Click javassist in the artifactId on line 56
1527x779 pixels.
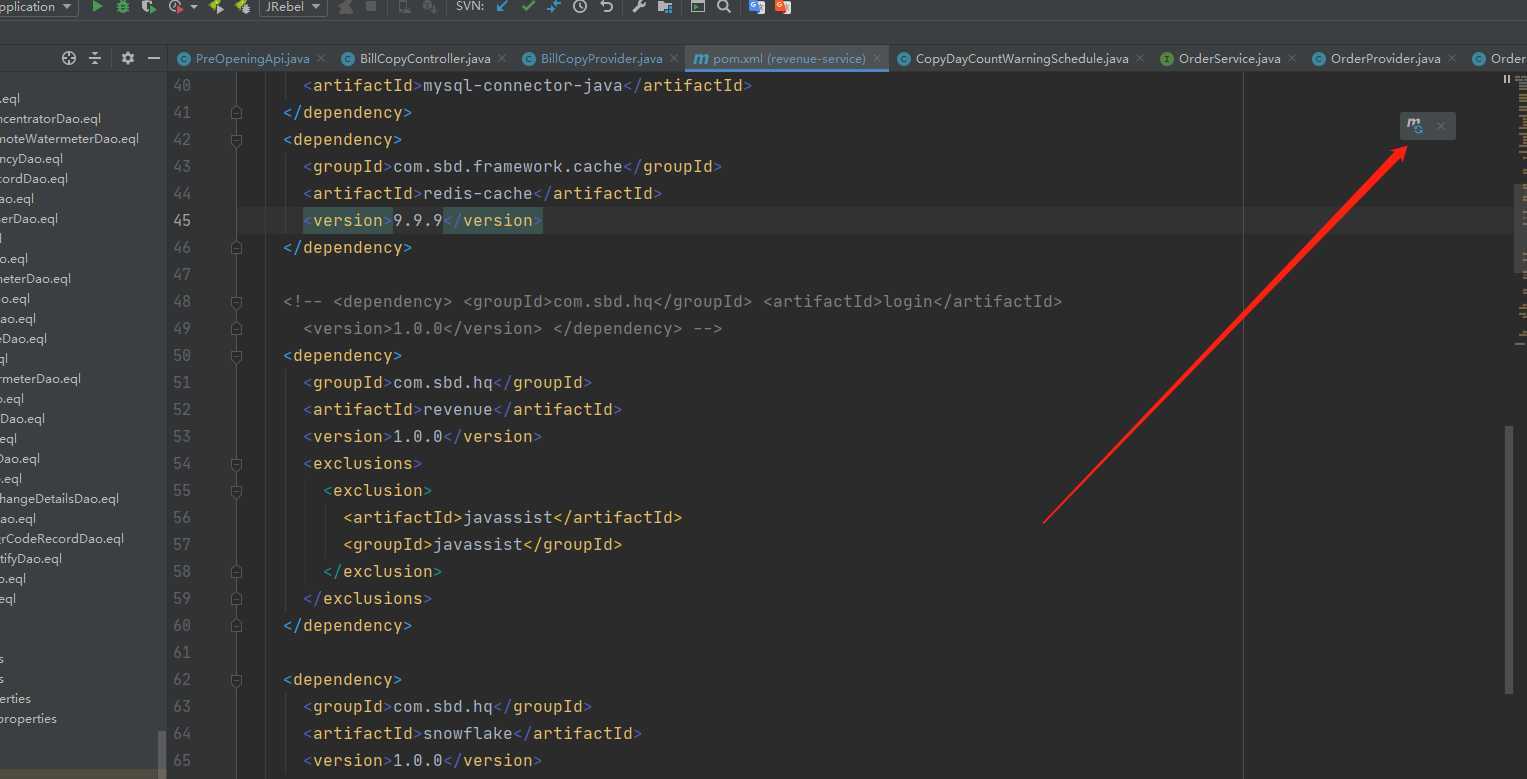point(508,518)
